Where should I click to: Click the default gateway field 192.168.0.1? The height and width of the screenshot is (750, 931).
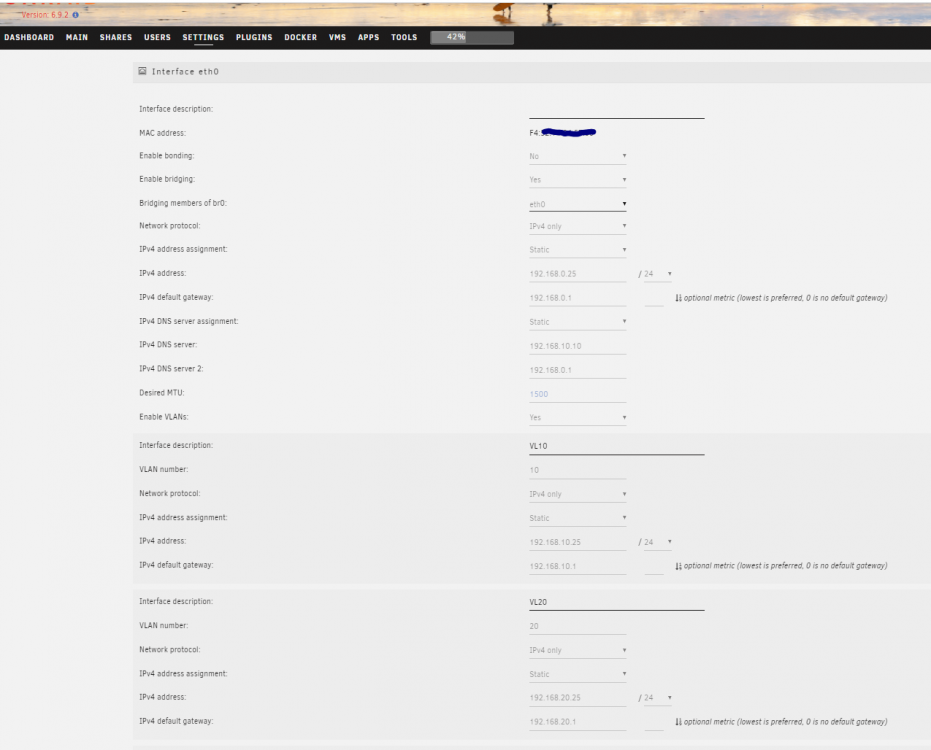click(578, 298)
